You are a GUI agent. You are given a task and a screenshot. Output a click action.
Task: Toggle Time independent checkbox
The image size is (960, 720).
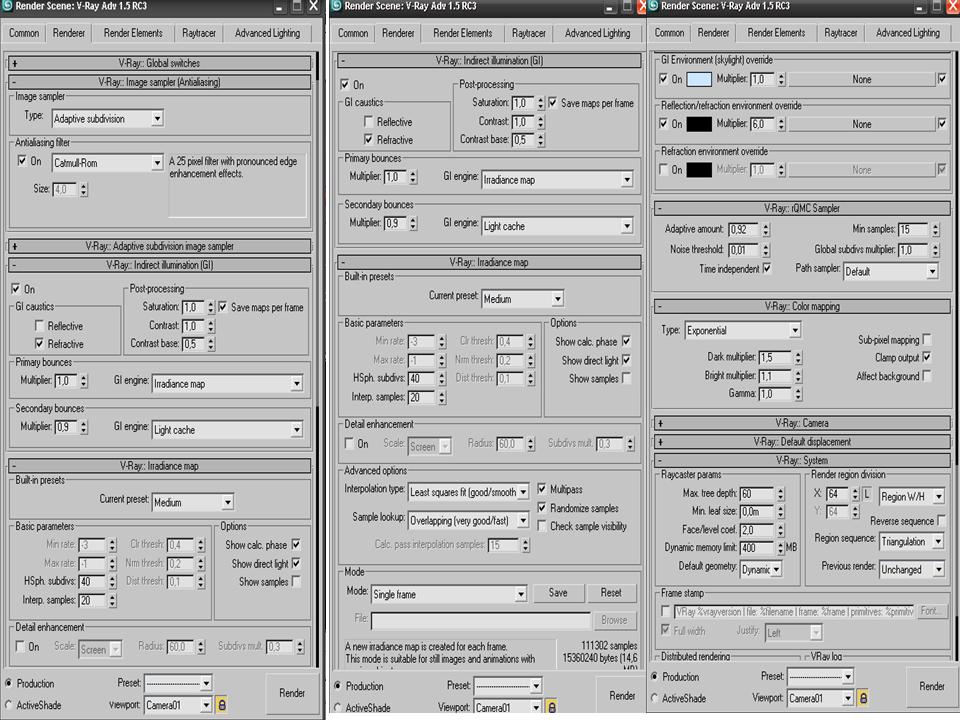[767, 268]
